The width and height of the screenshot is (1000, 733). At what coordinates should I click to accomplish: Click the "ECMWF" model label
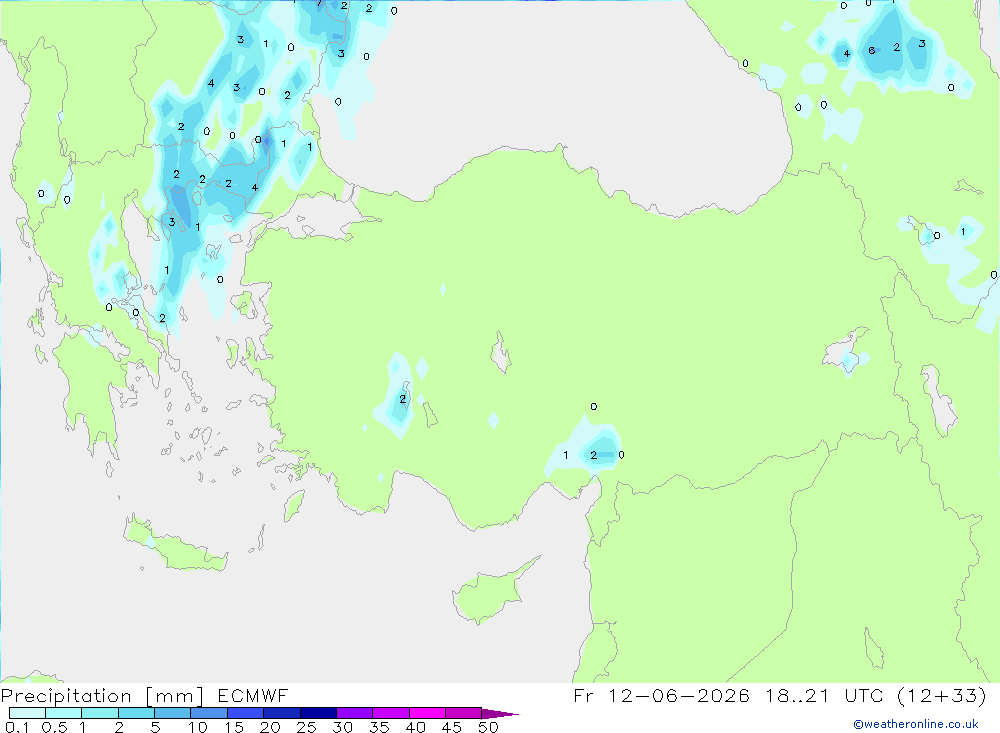pyautogui.click(x=253, y=695)
